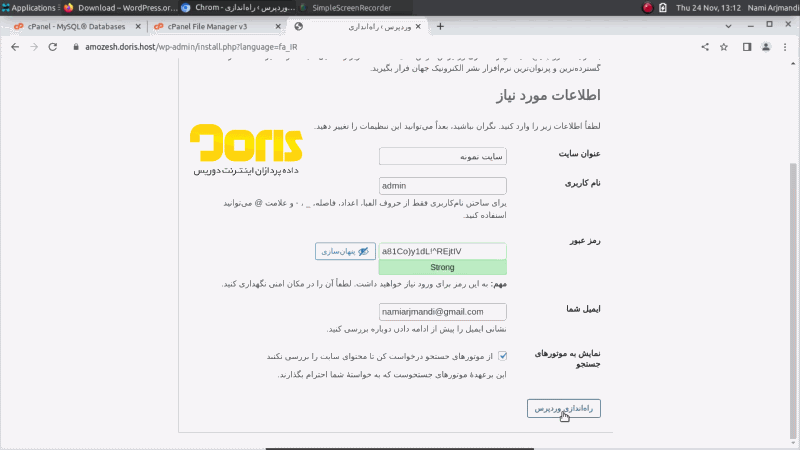Open a new browser tab

pos(440,27)
